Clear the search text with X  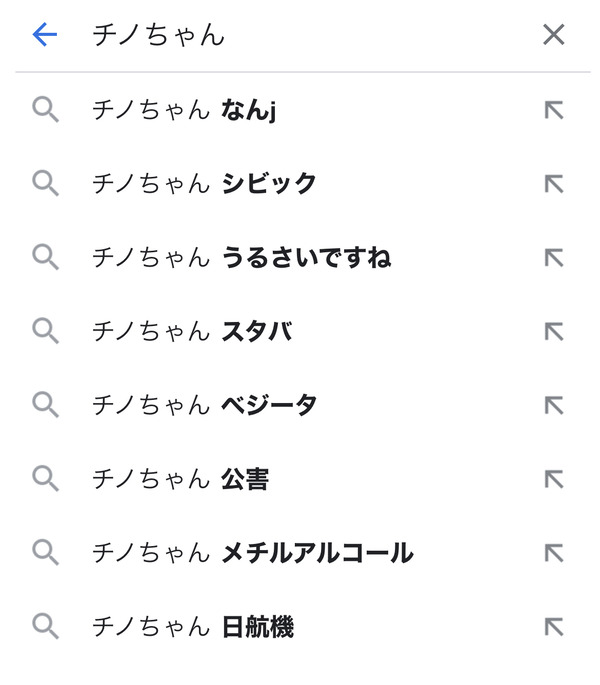click(554, 35)
